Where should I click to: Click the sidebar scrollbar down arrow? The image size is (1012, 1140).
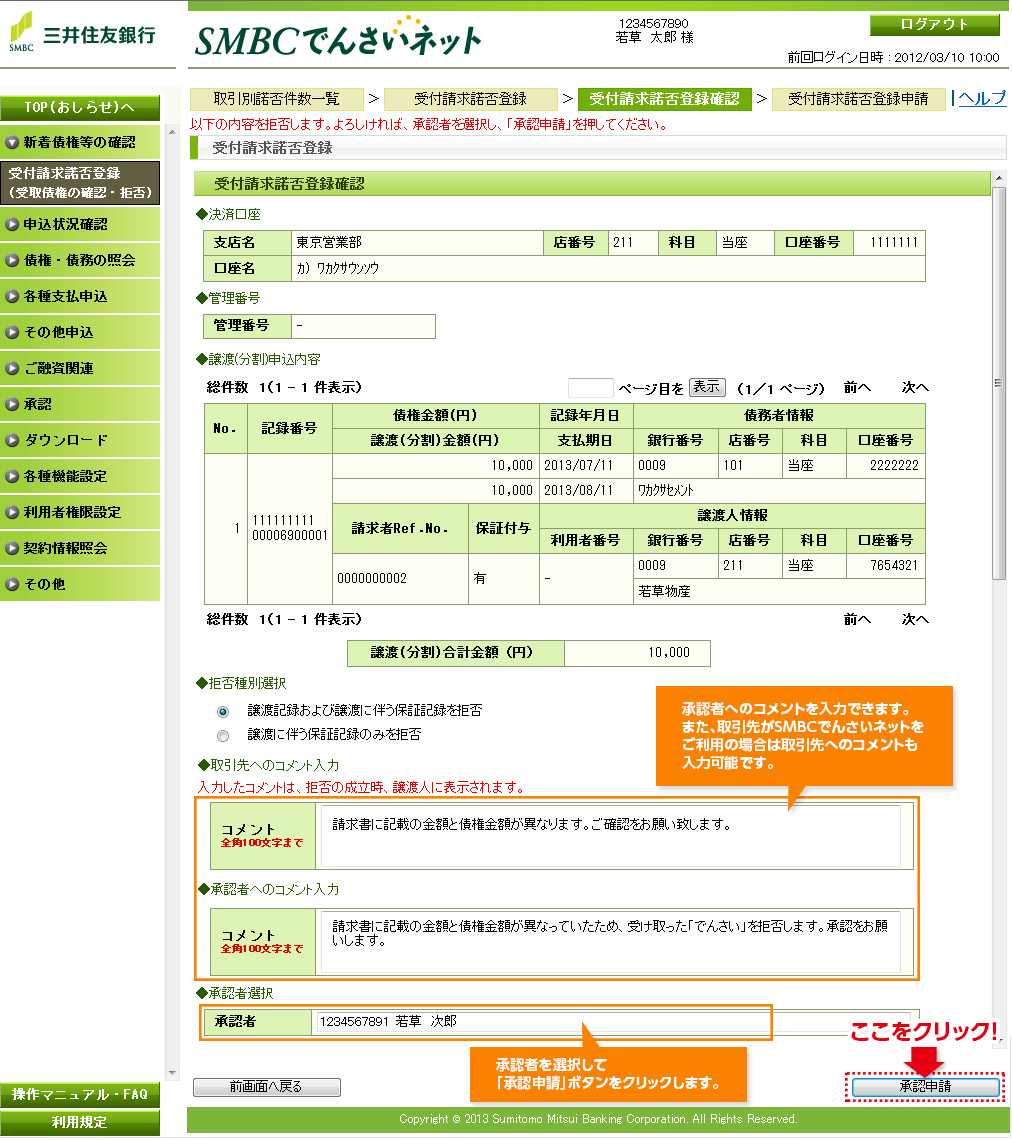point(172,1073)
